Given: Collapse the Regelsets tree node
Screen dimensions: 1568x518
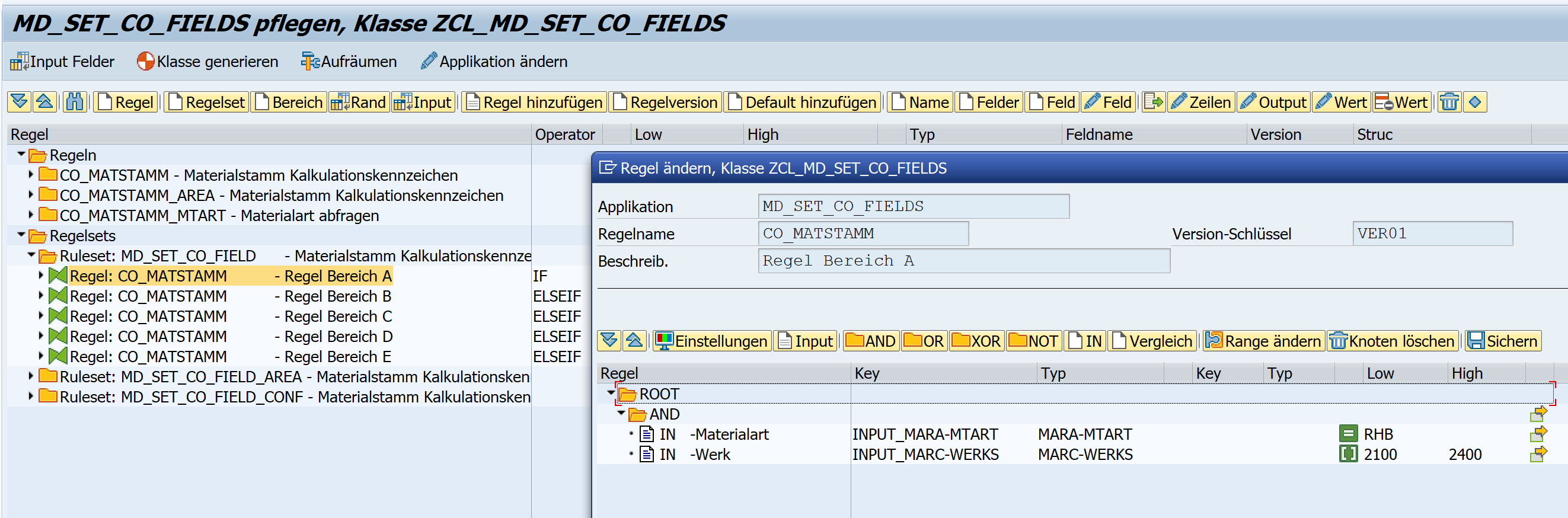Looking at the screenshot, I should tap(21, 235).
